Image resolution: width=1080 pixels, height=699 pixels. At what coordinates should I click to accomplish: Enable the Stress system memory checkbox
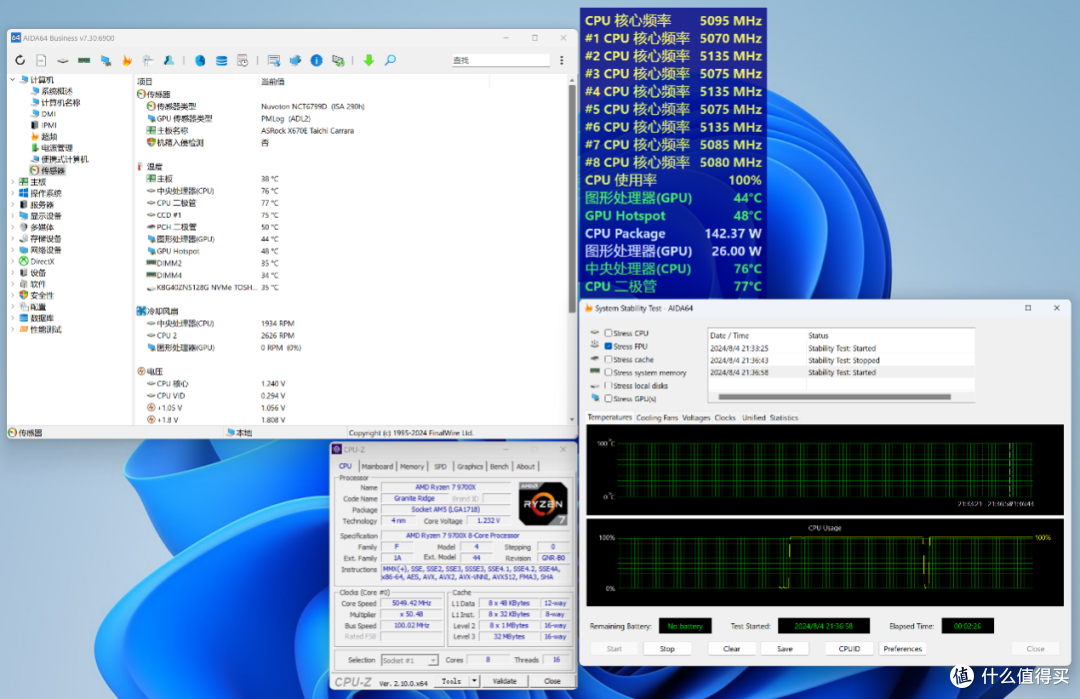[x=608, y=373]
